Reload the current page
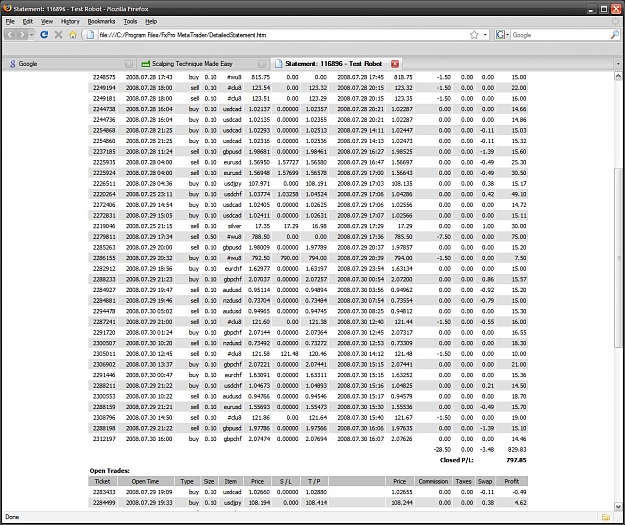The height and width of the screenshot is (525, 625). (x=44, y=35)
